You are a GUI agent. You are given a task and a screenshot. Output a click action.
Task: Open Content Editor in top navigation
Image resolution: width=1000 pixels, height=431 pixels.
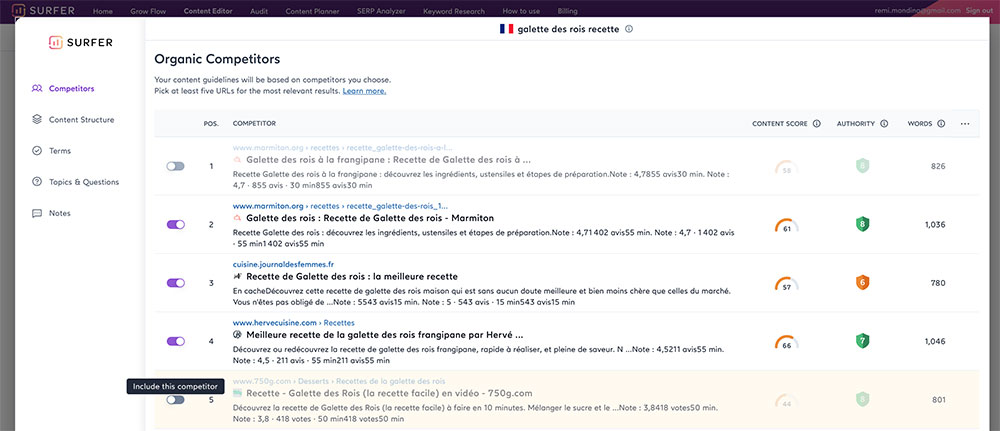click(x=208, y=11)
